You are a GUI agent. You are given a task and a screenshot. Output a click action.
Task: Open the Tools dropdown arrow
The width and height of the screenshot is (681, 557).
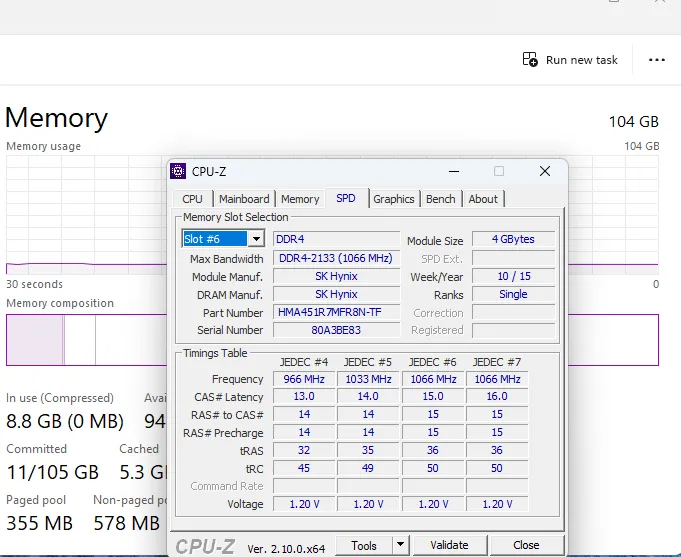tap(400, 545)
